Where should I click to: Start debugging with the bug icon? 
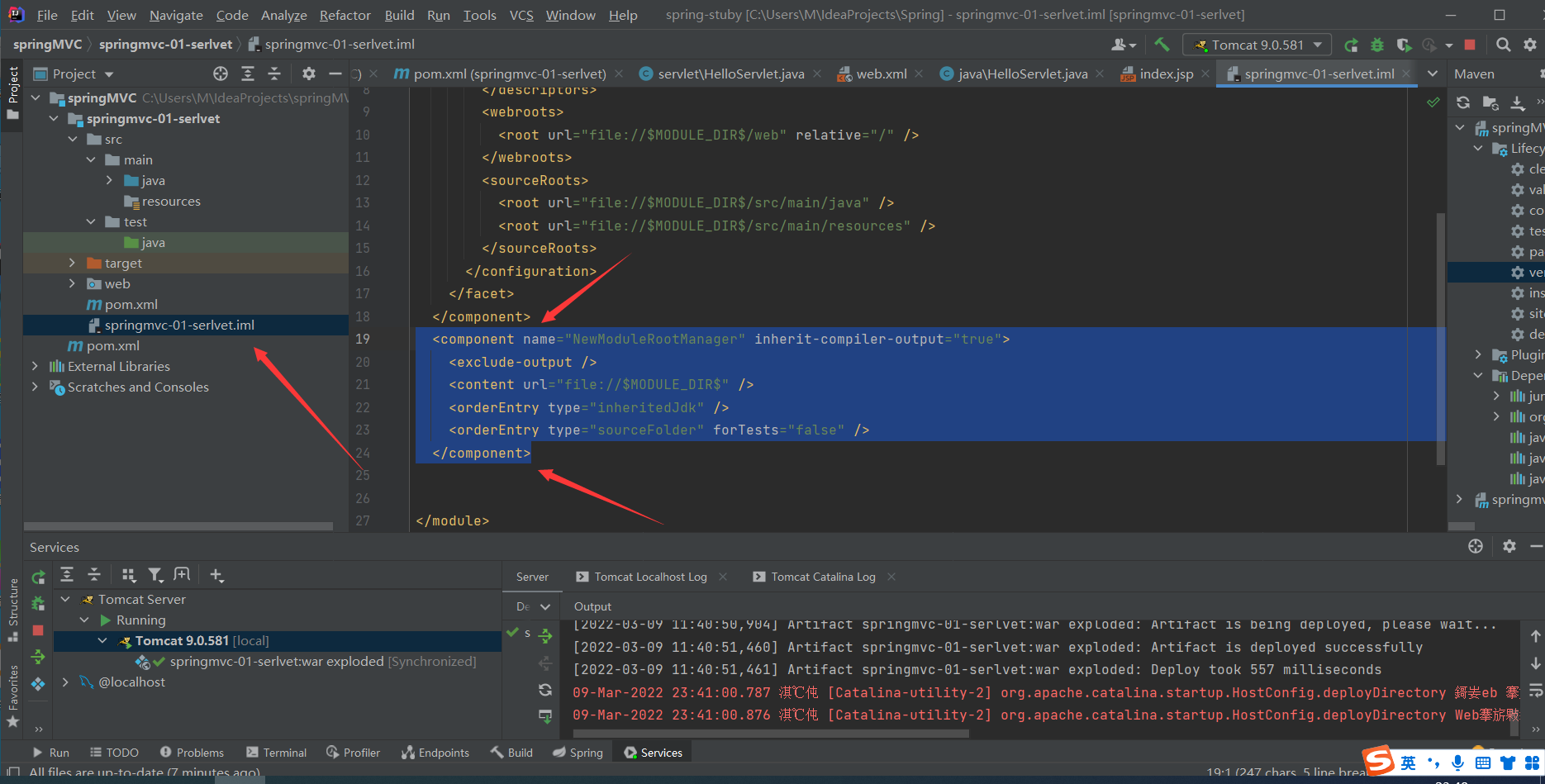pos(1376,45)
